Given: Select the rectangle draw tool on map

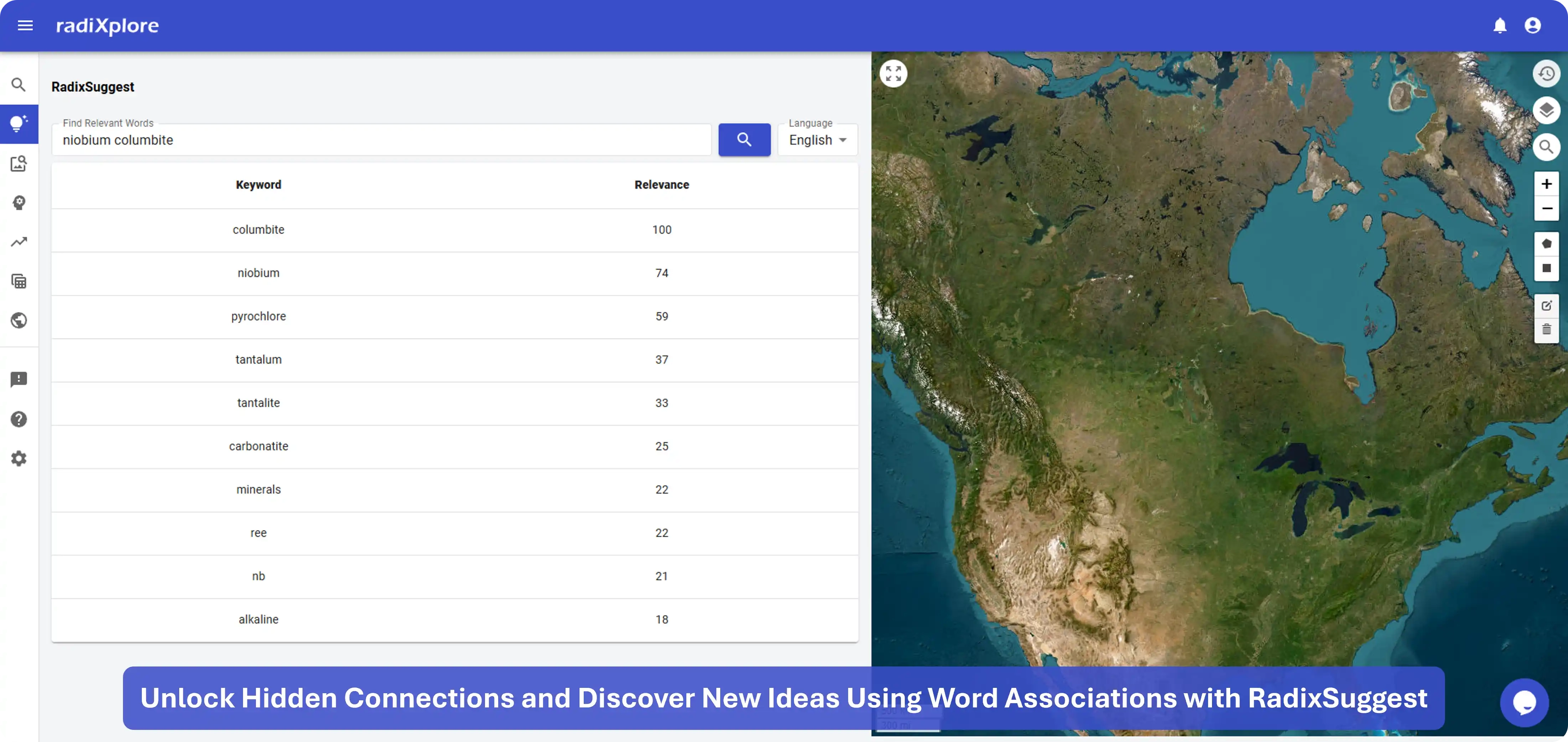Looking at the screenshot, I should 1546,268.
